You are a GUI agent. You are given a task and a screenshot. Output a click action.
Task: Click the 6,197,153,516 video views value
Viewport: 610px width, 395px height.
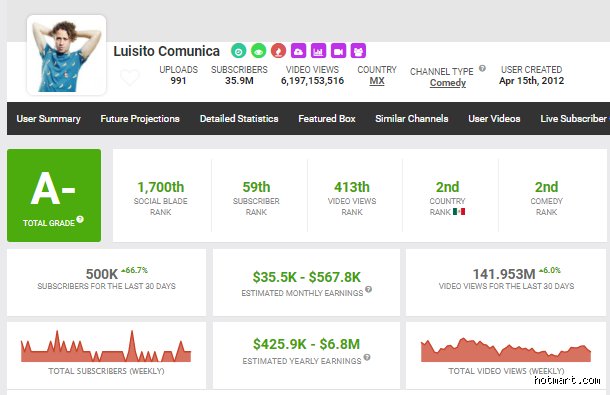pyautogui.click(x=312, y=81)
